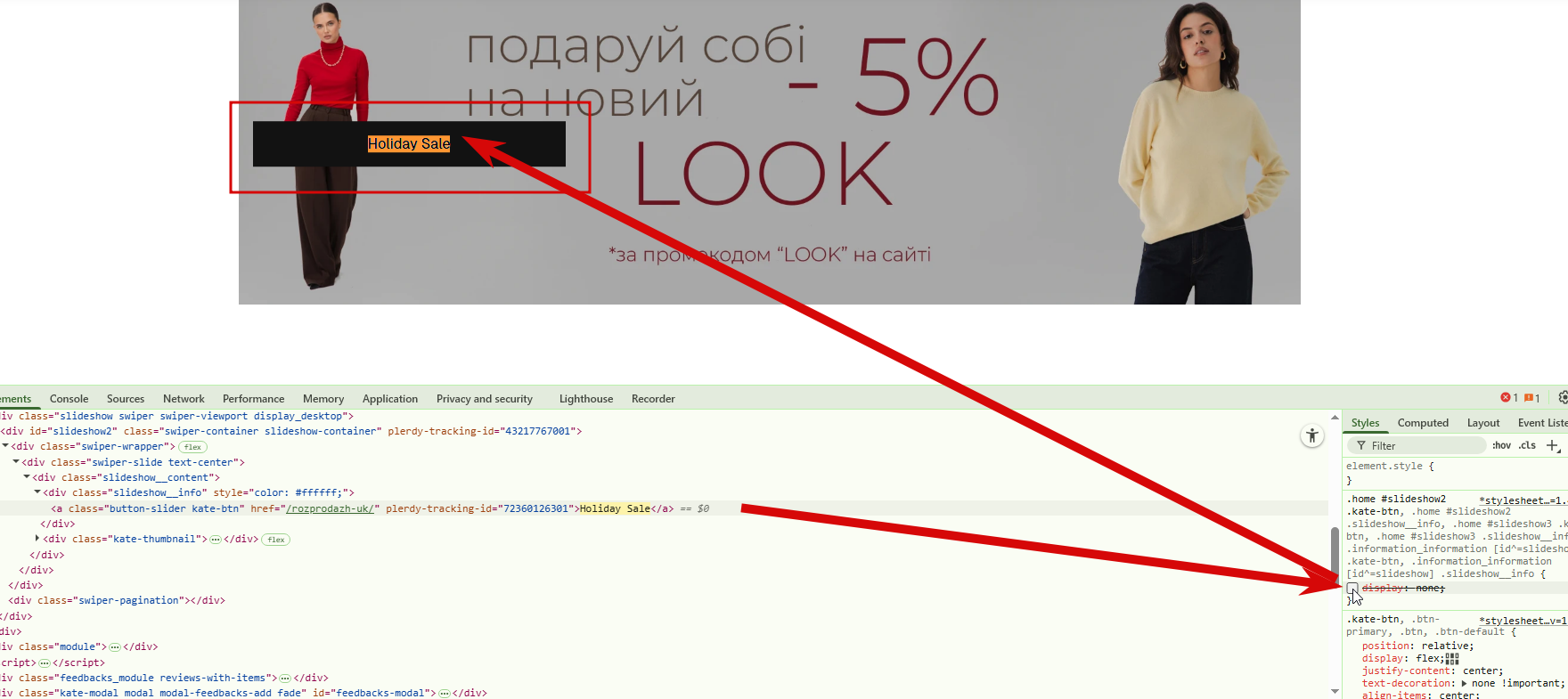This screenshot has height=699, width=1568.
Task: Open flexbox editor icon next to display: flex
Action: tap(1452, 659)
